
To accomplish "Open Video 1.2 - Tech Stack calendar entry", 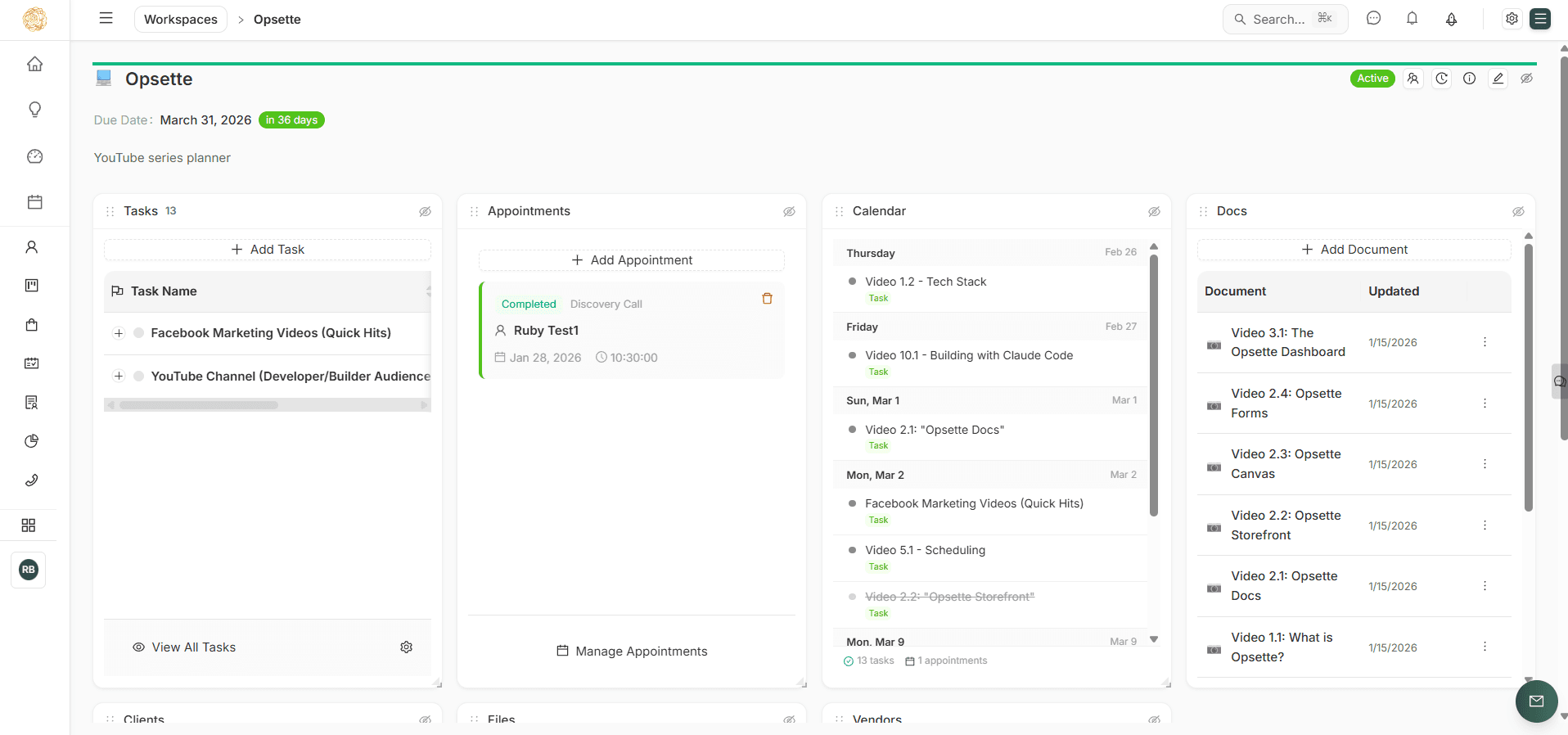I will 926,282.
